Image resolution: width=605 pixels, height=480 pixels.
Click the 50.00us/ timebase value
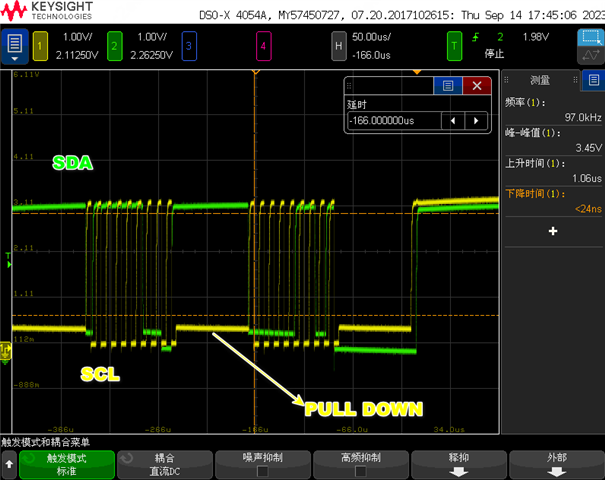371,37
